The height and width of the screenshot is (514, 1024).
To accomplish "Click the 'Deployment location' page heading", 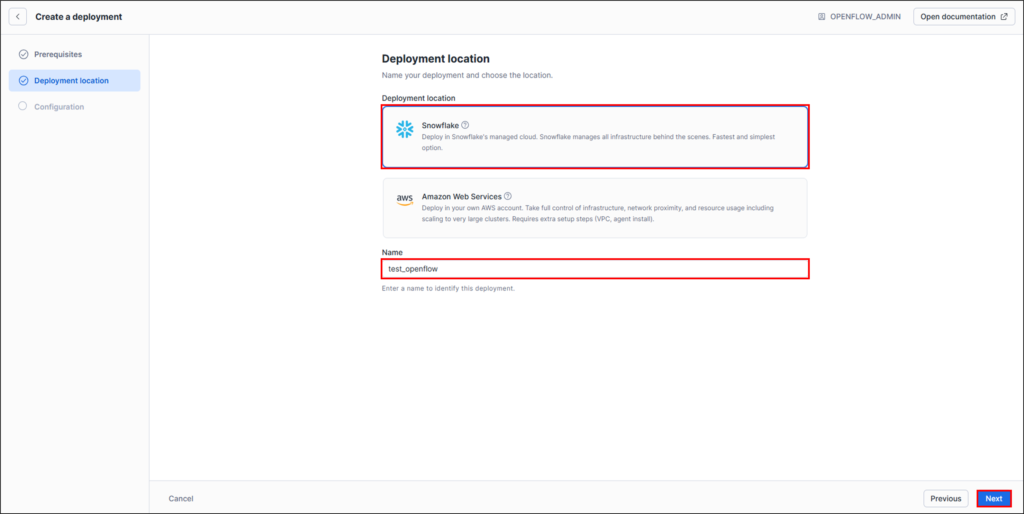I will (x=436, y=59).
